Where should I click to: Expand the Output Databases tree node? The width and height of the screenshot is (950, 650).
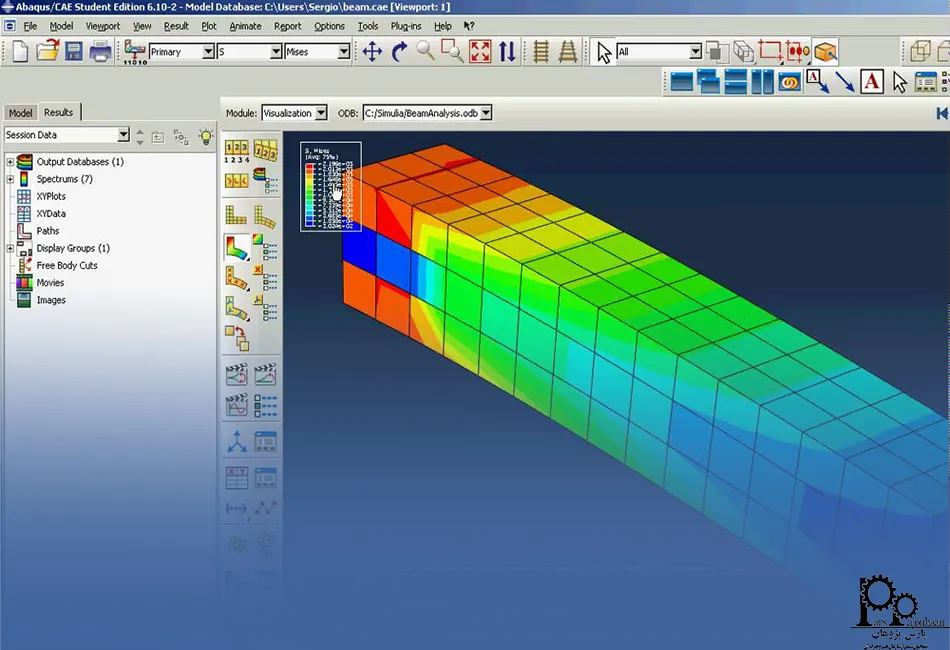click(10, 162)
